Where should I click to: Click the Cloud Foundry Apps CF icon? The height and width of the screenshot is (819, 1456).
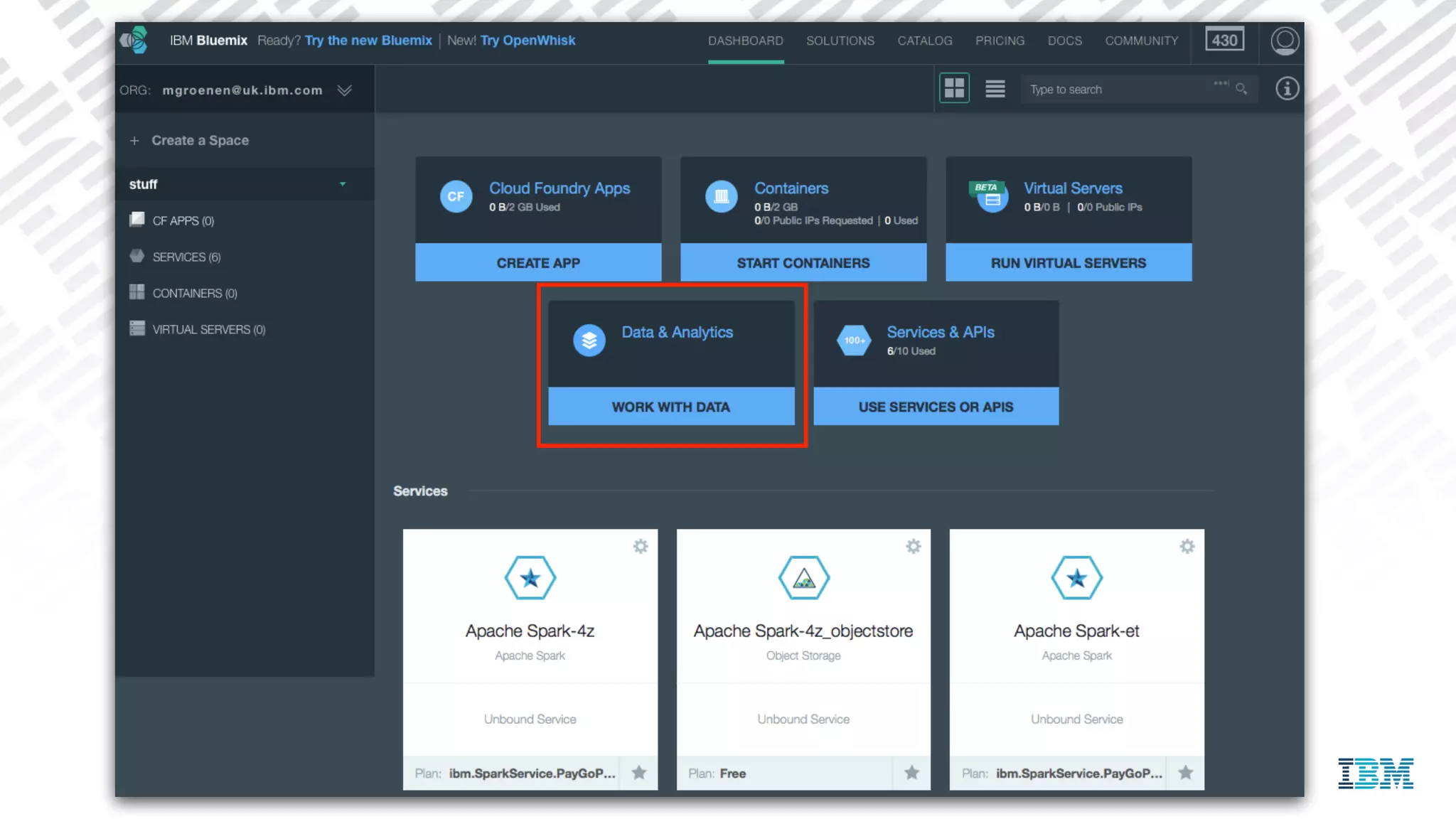coord(456,197)
